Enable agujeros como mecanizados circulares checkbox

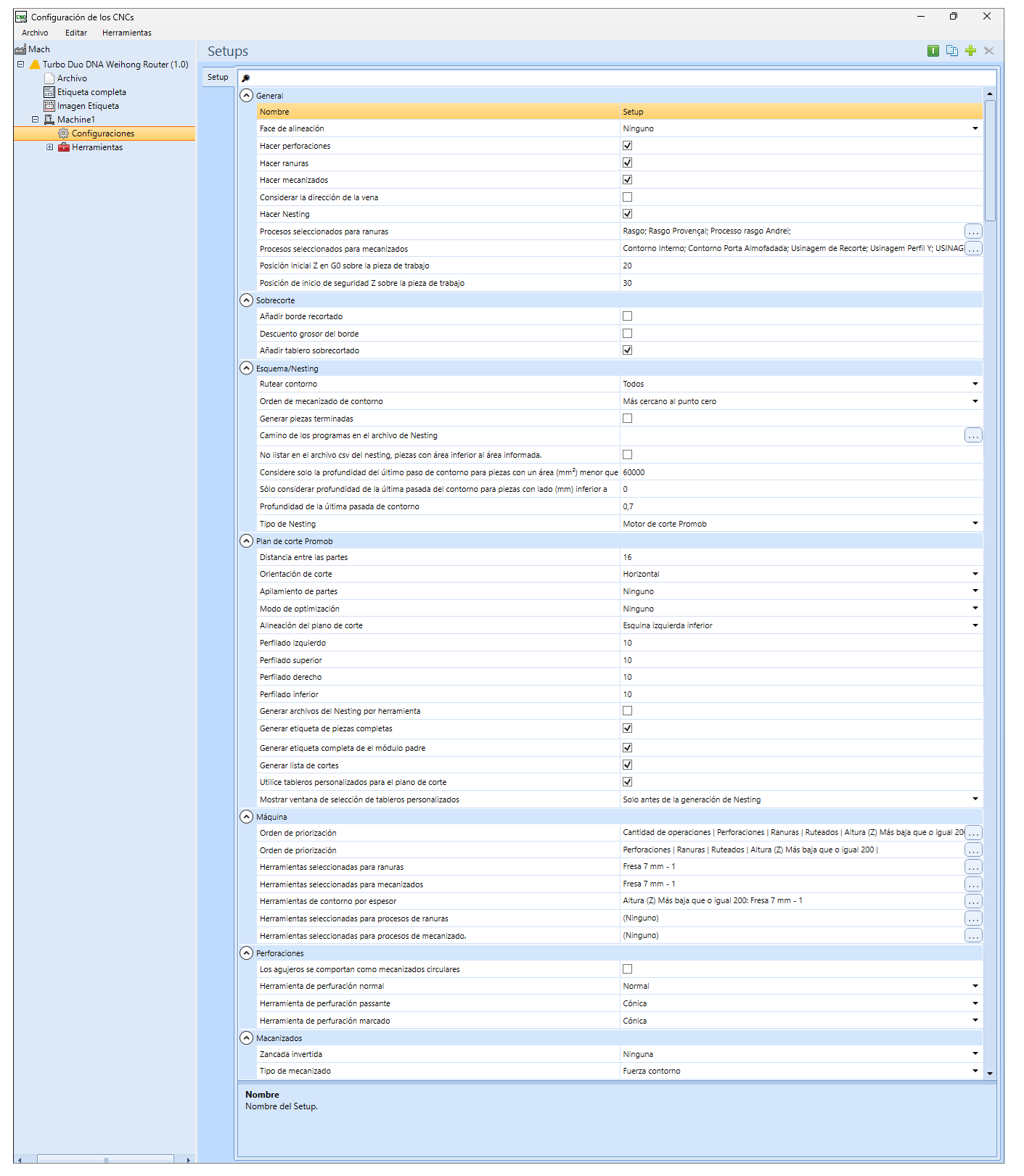pyautogui.click(x=627, y=969)
